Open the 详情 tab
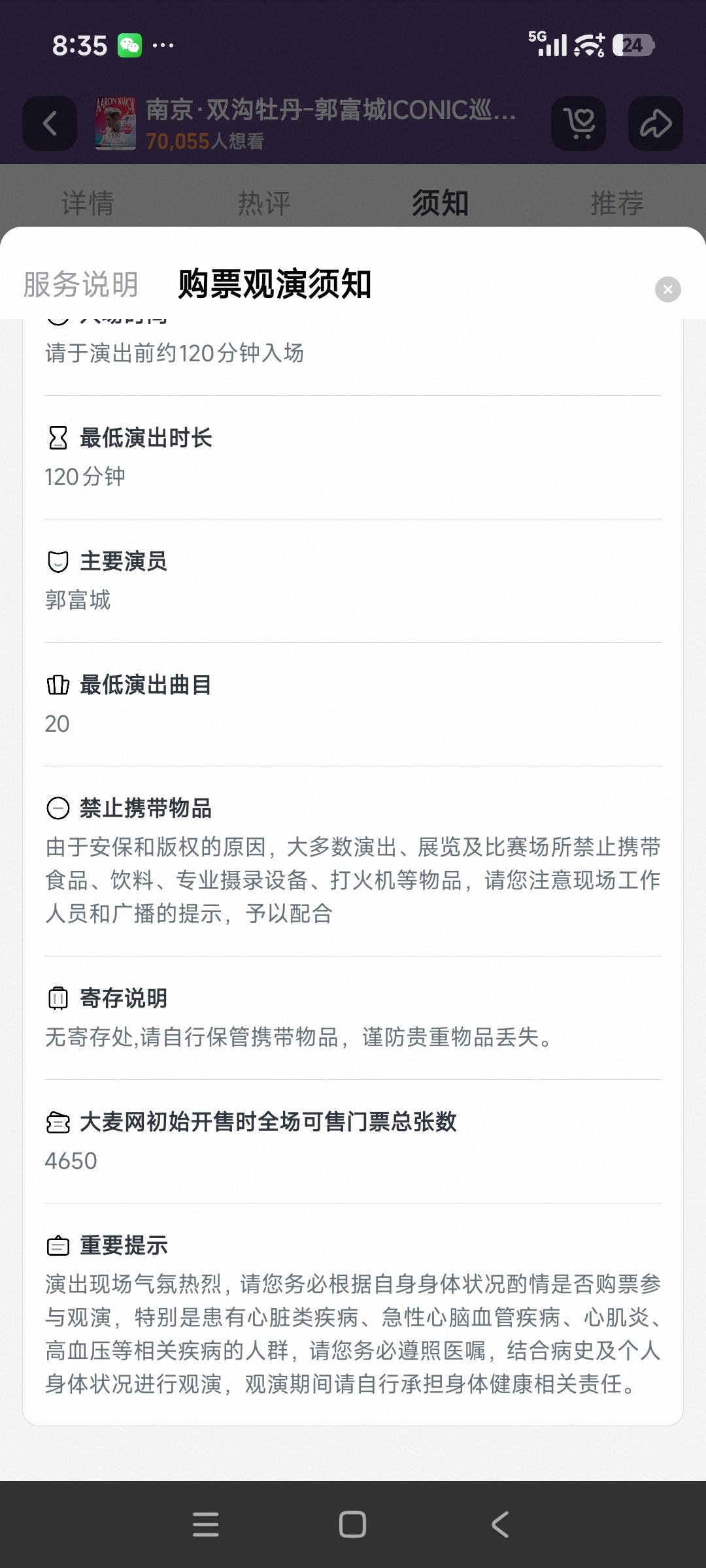This screenshot has width=706, height=1568. point(88,203)
